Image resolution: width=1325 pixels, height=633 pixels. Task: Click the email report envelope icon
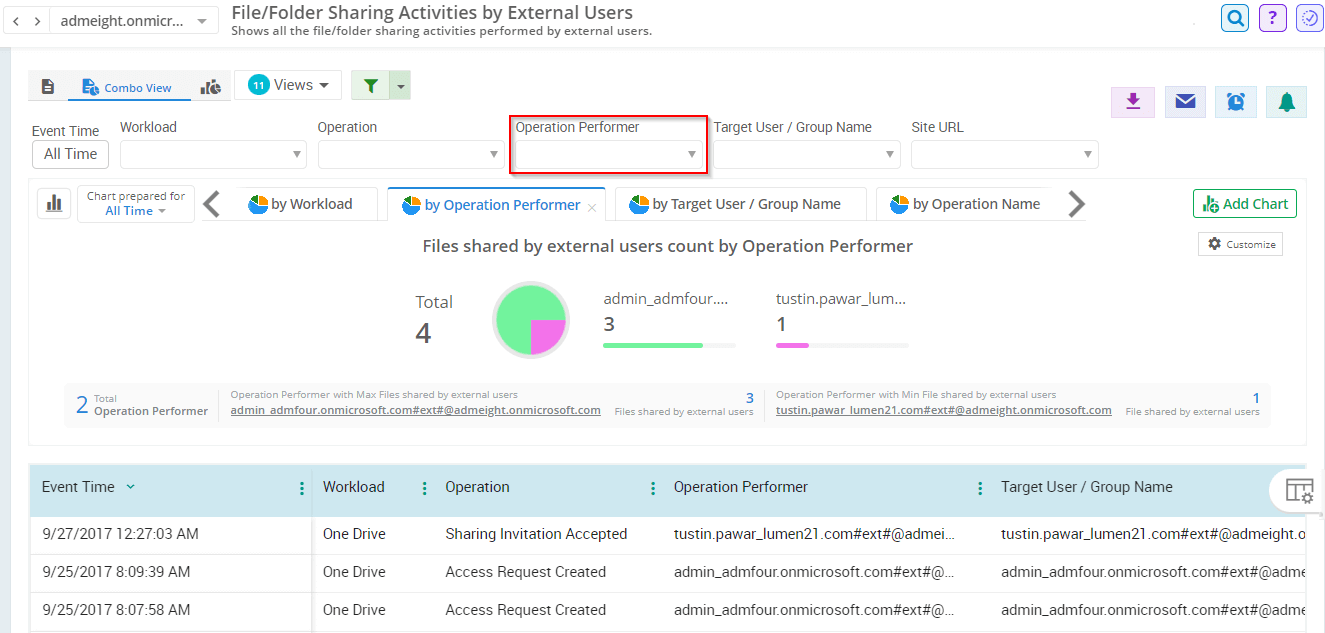click(1185, 102)
